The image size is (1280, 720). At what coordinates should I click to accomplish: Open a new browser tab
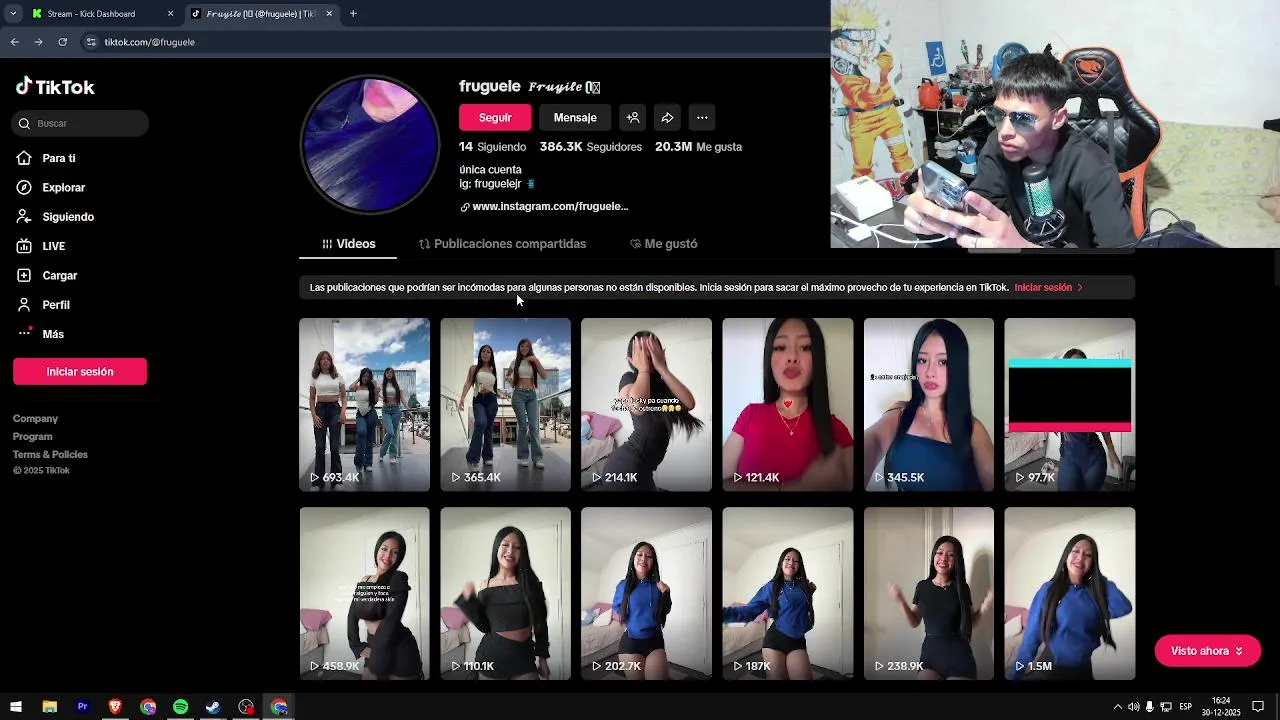tap(353, 14)
